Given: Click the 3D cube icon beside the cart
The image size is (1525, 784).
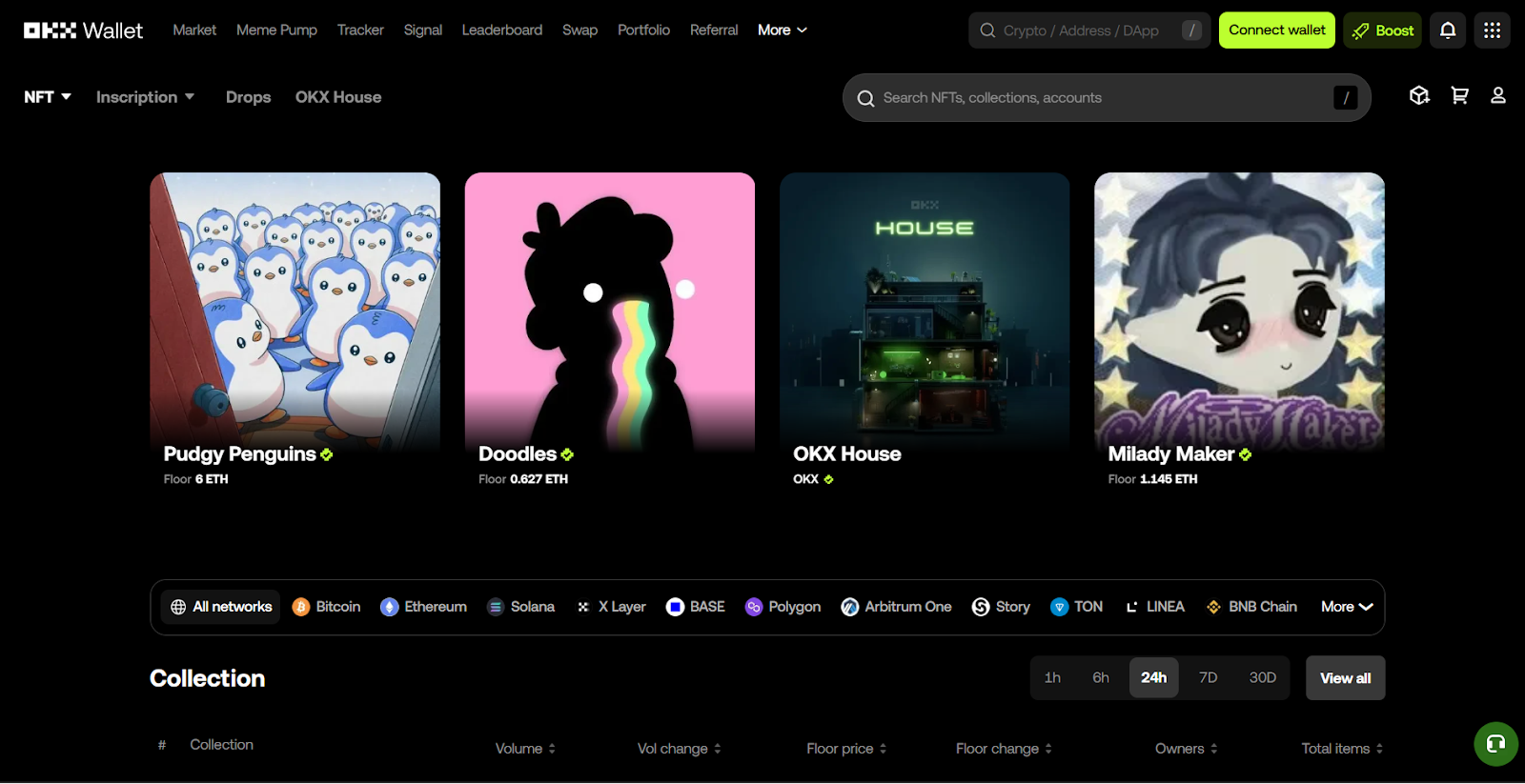Looking at the screenshot, I should 1419,95.
